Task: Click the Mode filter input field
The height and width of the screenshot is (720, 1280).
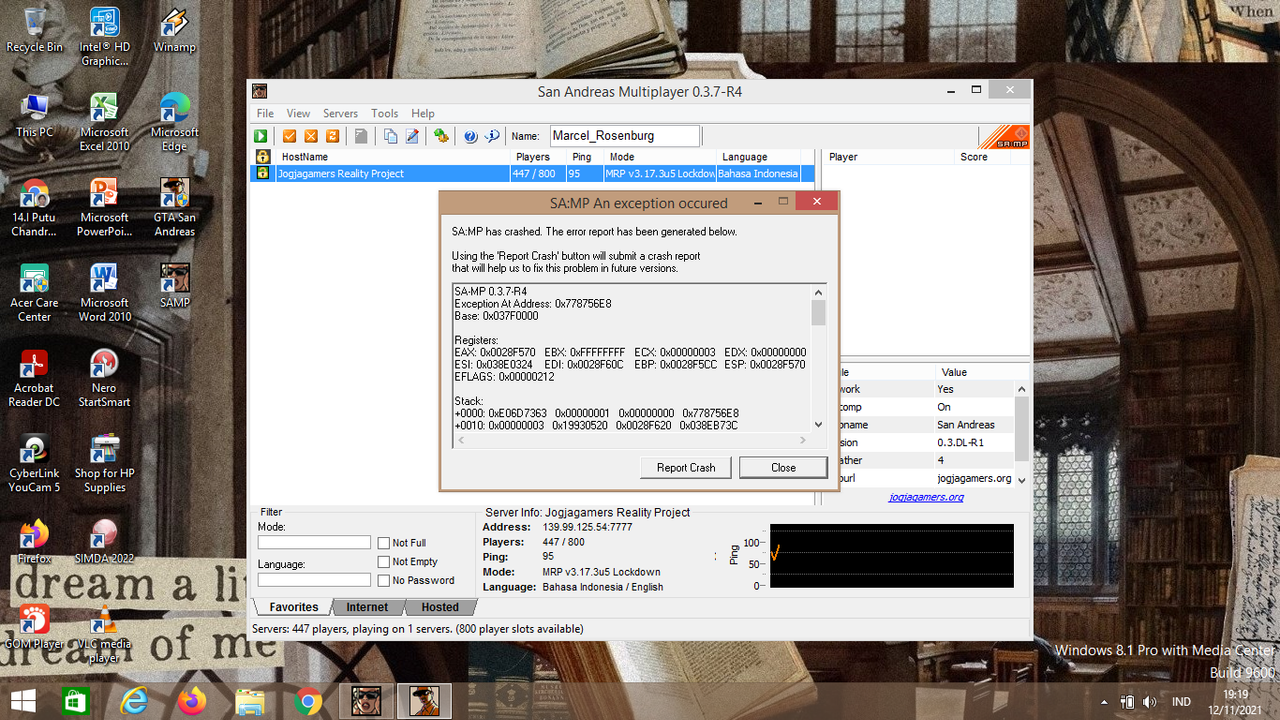Action: (314, 543)
